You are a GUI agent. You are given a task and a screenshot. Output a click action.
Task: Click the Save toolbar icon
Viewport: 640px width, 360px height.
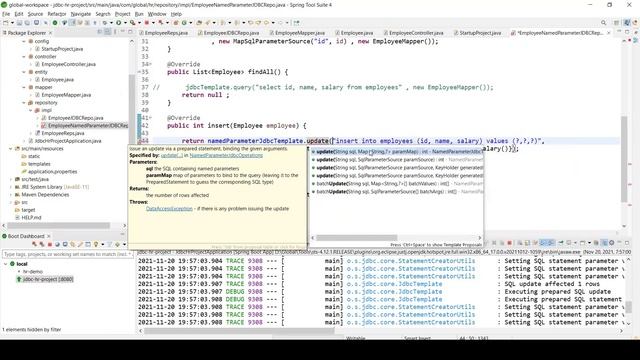19,23
